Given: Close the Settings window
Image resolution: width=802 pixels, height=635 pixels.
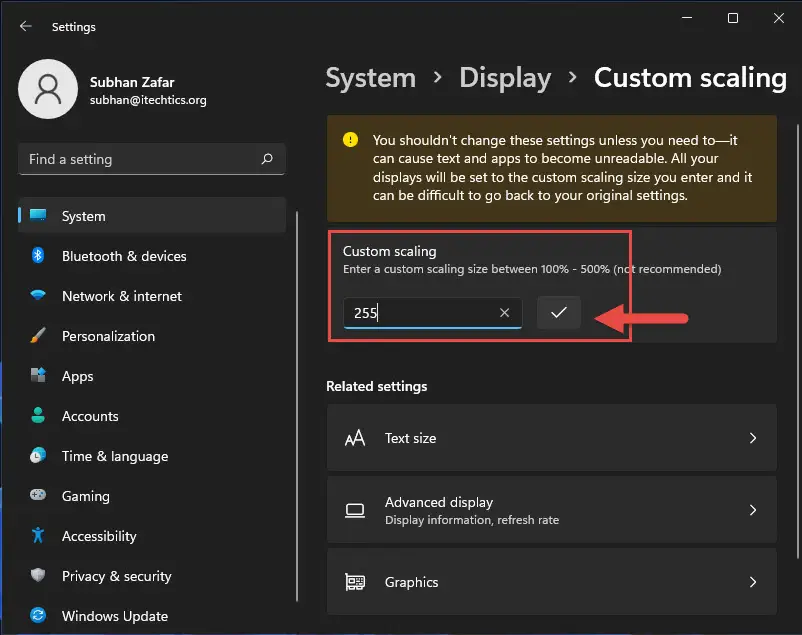Looking at the screenshot, I should pos(778,18).
